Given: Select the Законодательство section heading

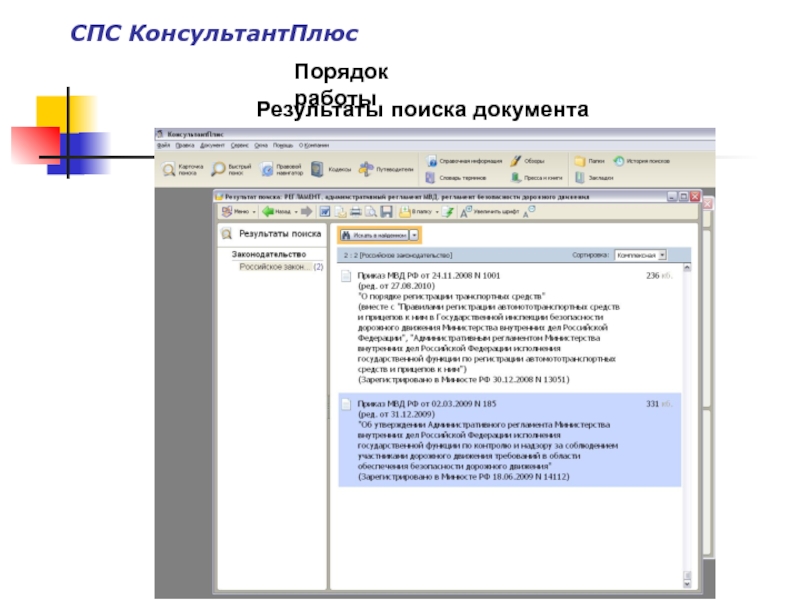Looking at the screenshot, I should (x=269, y=254).
